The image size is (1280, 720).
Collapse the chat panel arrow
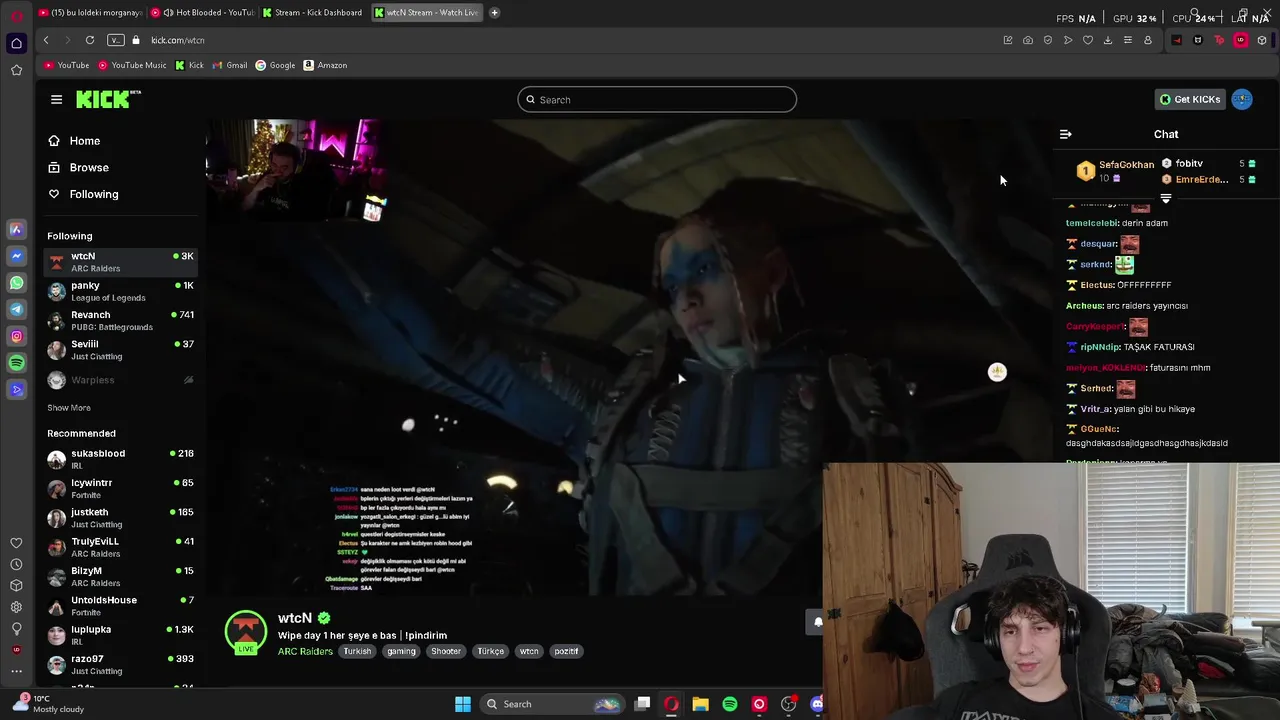click(x=1065, y=134)
